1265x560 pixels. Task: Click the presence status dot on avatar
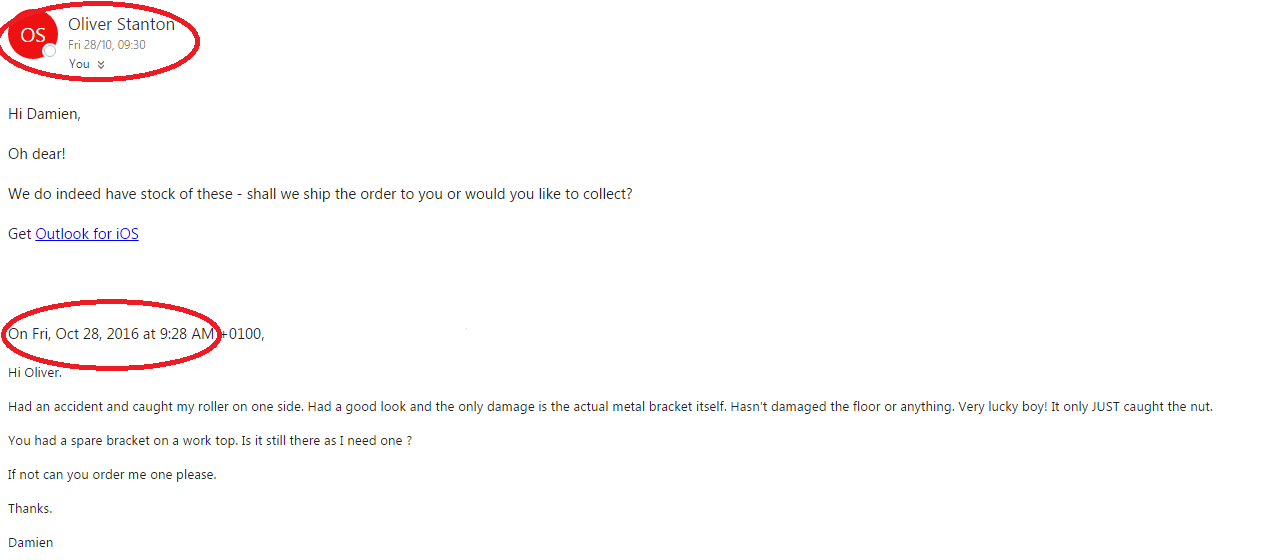pyautogui.click(x=49, y=51)
